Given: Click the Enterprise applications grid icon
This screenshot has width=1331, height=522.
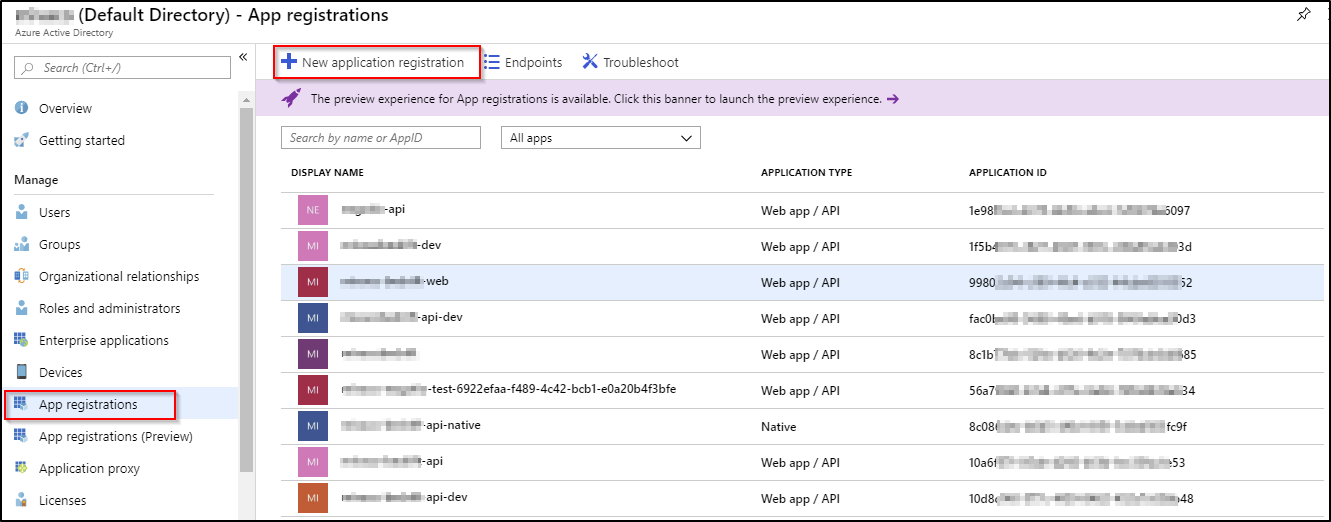Looking at the screenshot, I should point(21,340).
